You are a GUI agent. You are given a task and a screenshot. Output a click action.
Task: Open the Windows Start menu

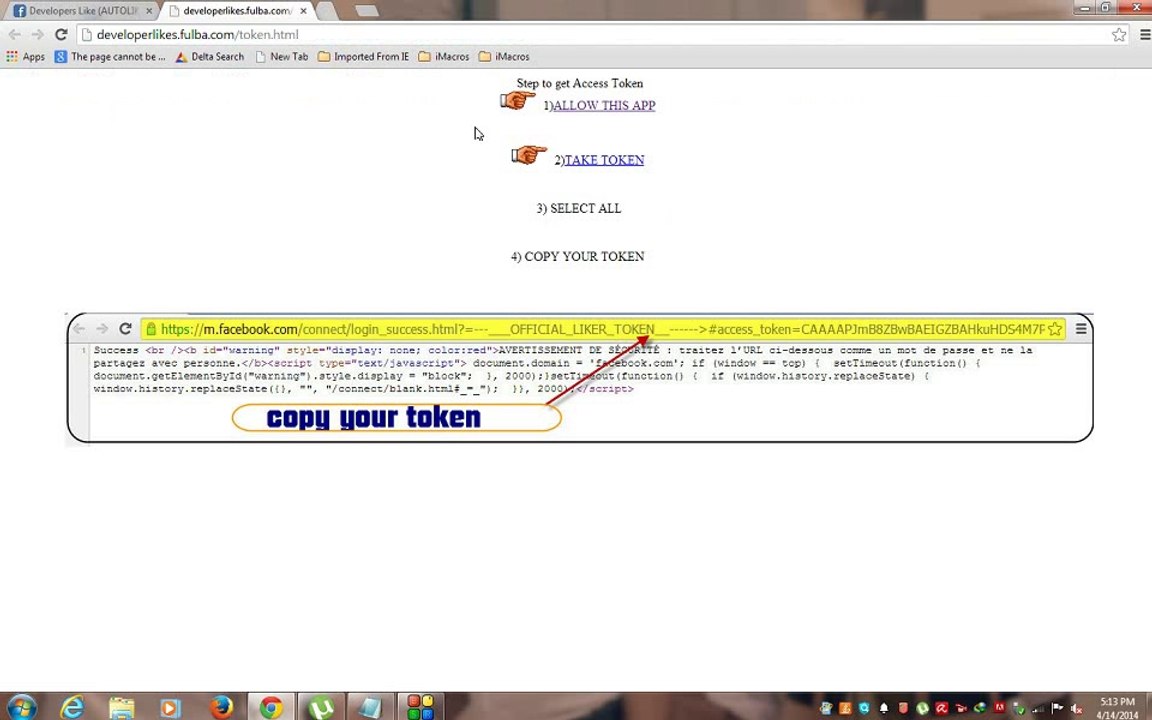(x=20, y=707)
